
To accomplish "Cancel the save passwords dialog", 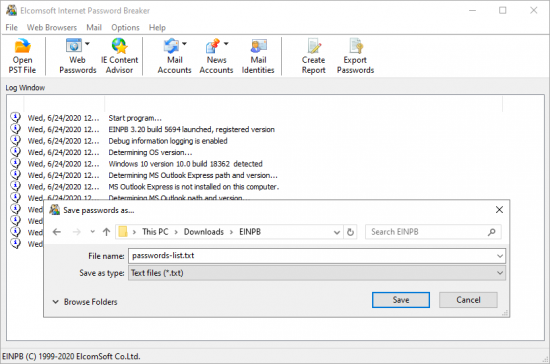I will [468, 300].
